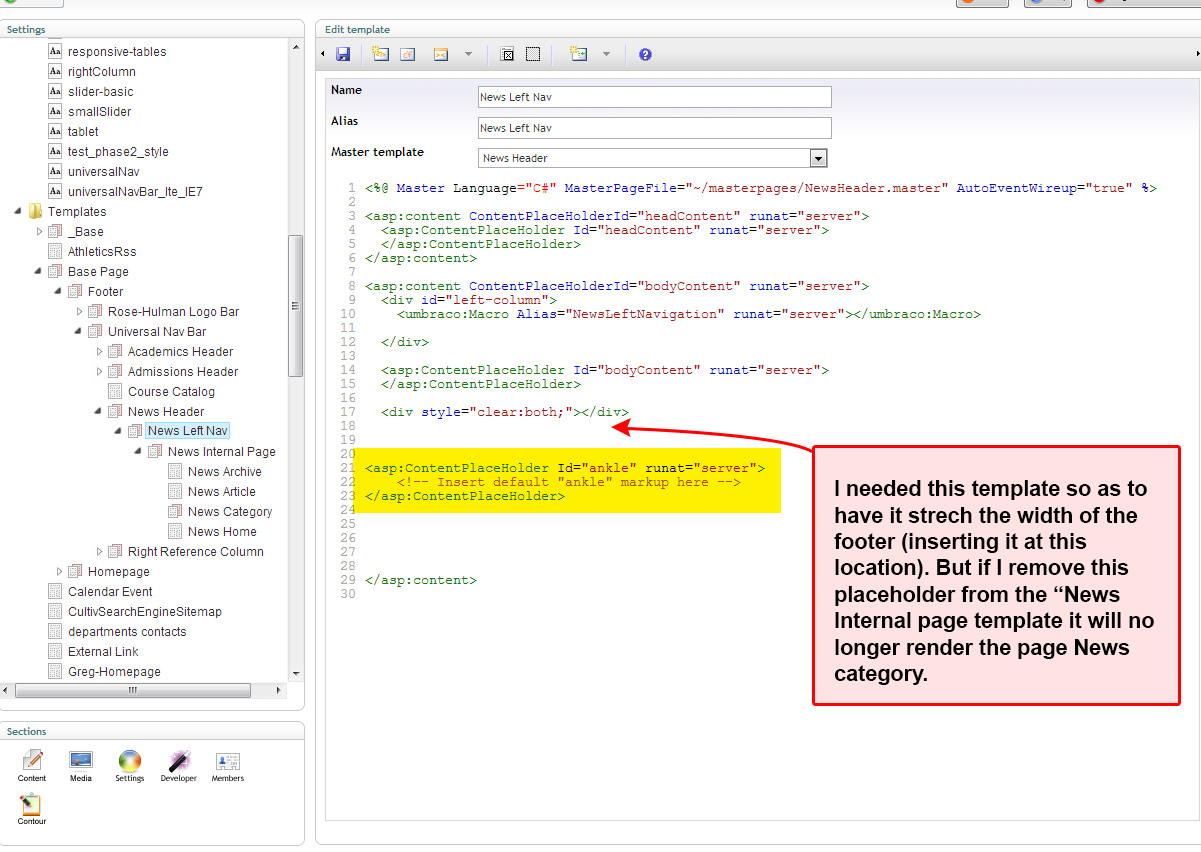
Task: Click the template icon beside Calendar Event
Action: 56,591
